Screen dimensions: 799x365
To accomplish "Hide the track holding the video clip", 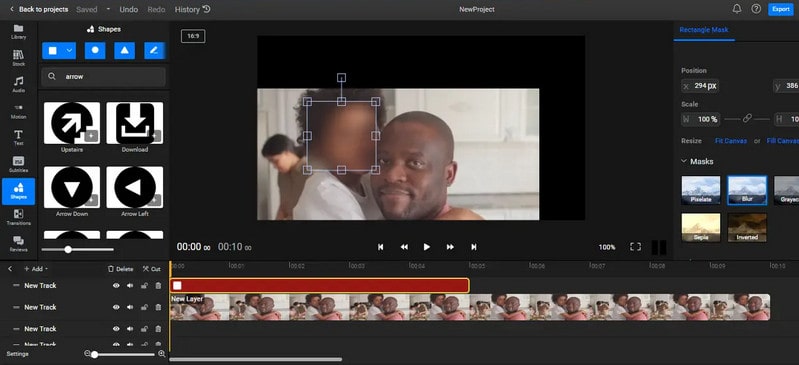I will click(116, 307).
